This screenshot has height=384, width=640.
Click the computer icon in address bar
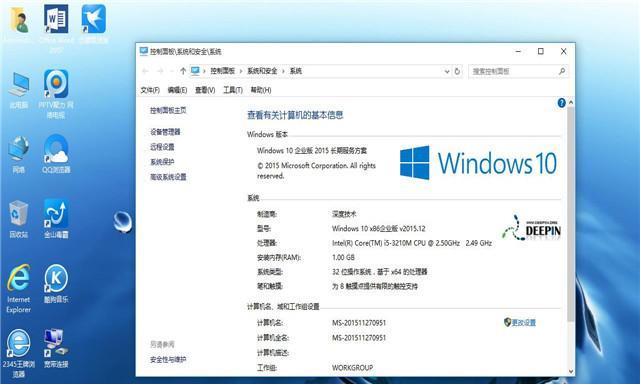[195, 71]
